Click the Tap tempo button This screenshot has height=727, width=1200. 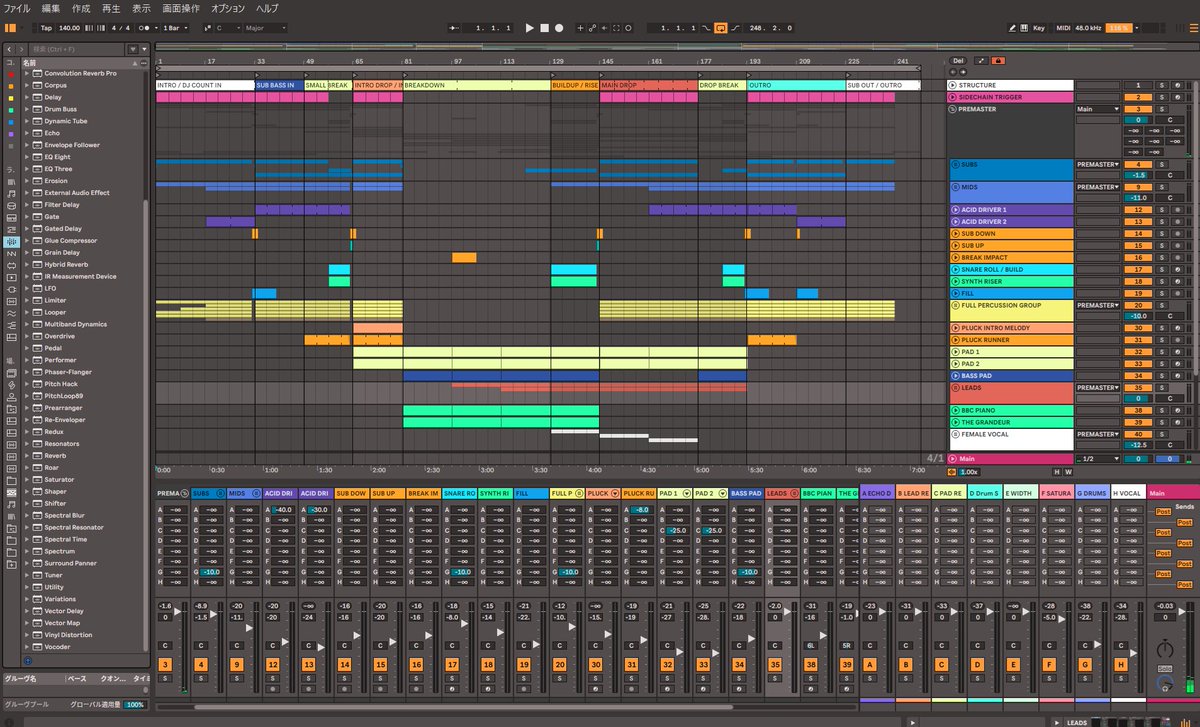click(x=46, y=28)
